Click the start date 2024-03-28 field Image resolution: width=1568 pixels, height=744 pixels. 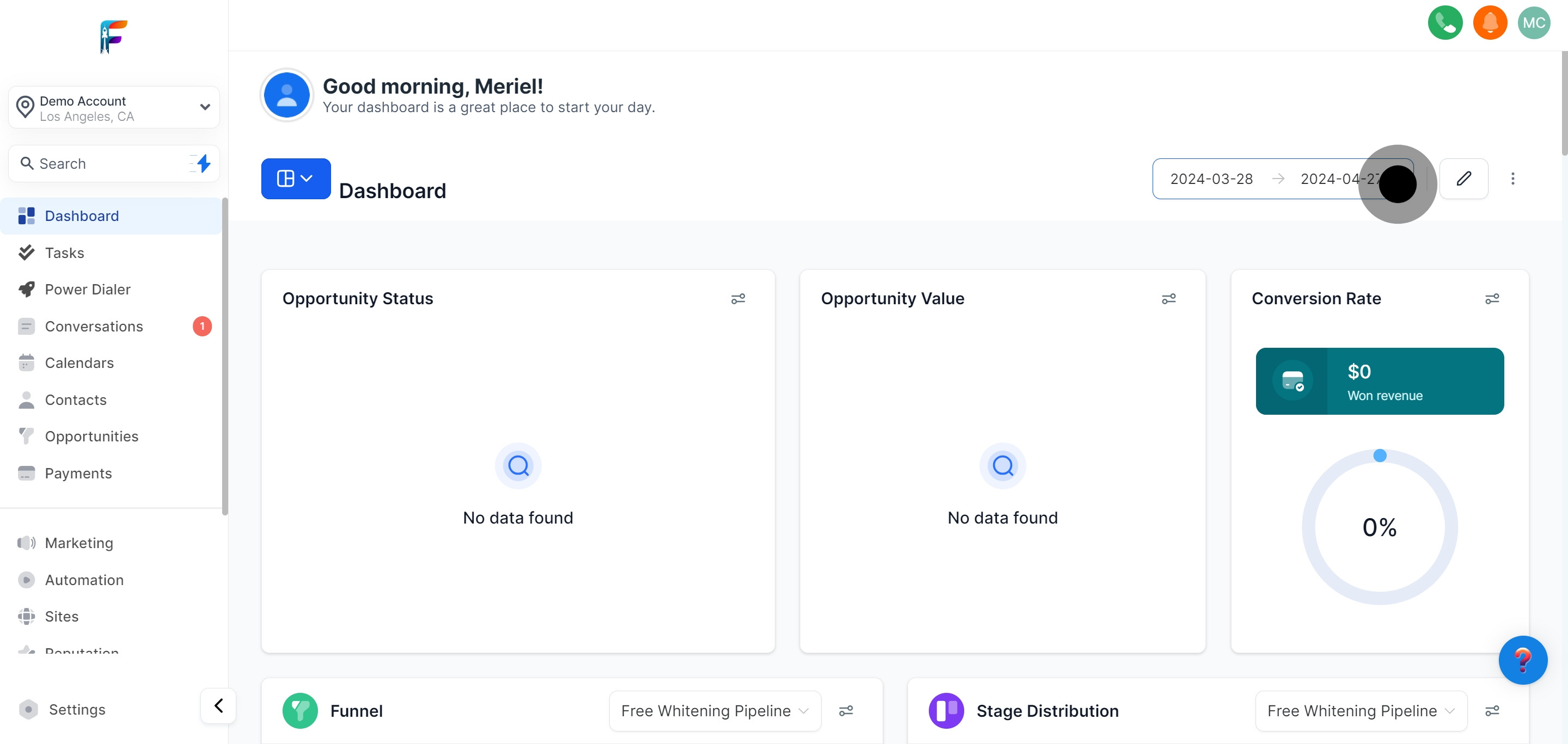pos(1211,179)
